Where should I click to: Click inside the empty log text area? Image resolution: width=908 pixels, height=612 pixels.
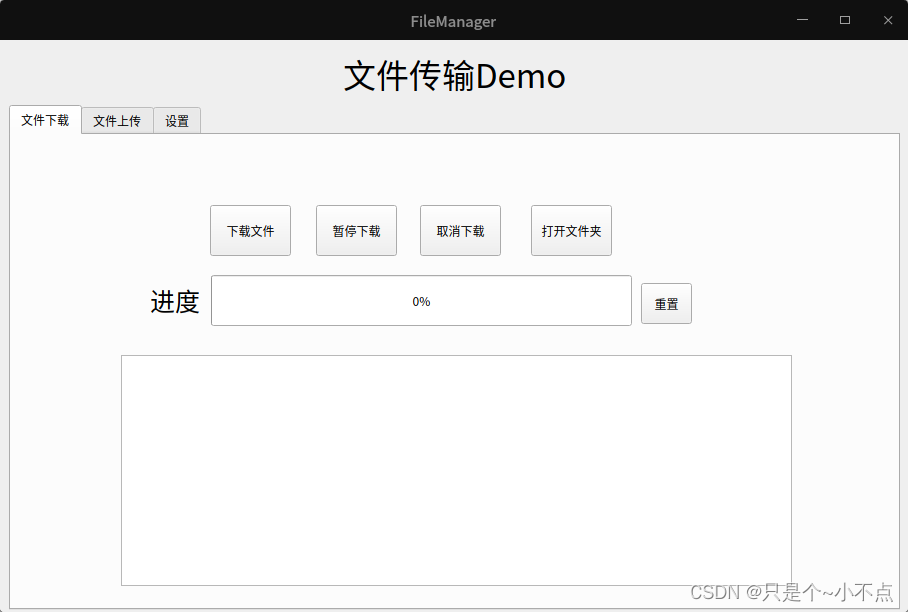456,470
